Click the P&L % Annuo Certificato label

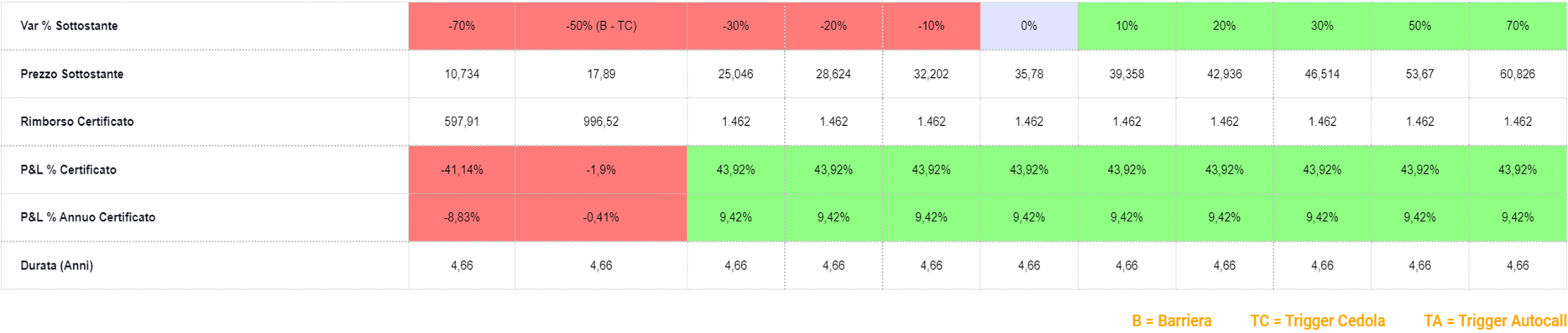click(88, 217)
